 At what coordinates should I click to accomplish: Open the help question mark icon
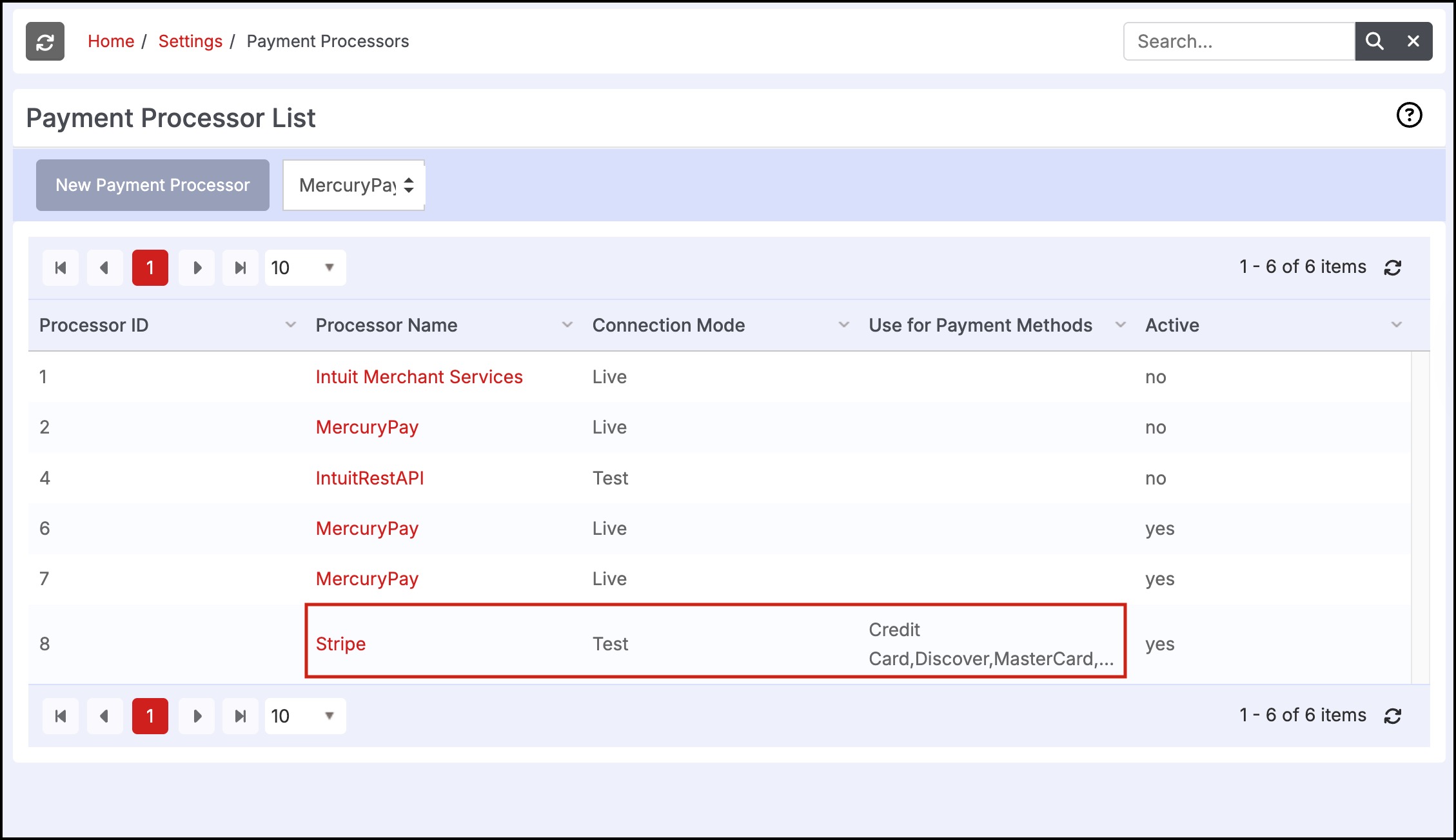(1409, 115)
